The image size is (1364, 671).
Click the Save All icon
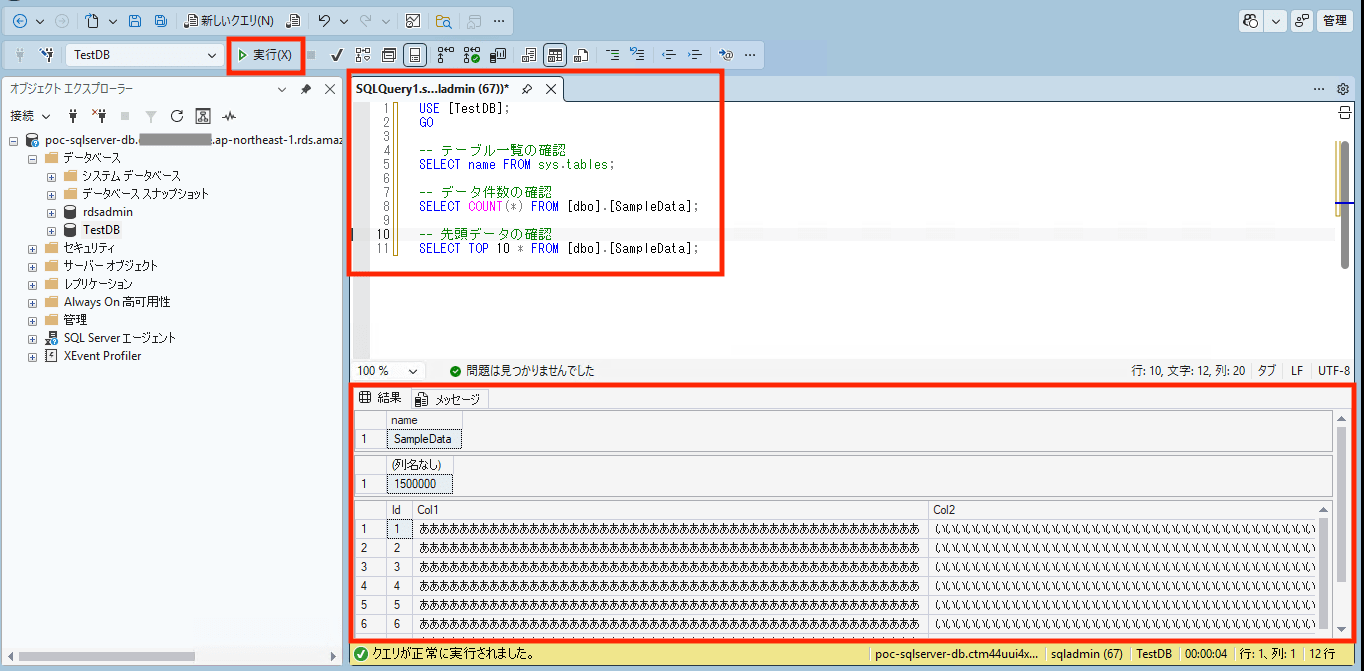pyautogui.click(x=160, y=21)
